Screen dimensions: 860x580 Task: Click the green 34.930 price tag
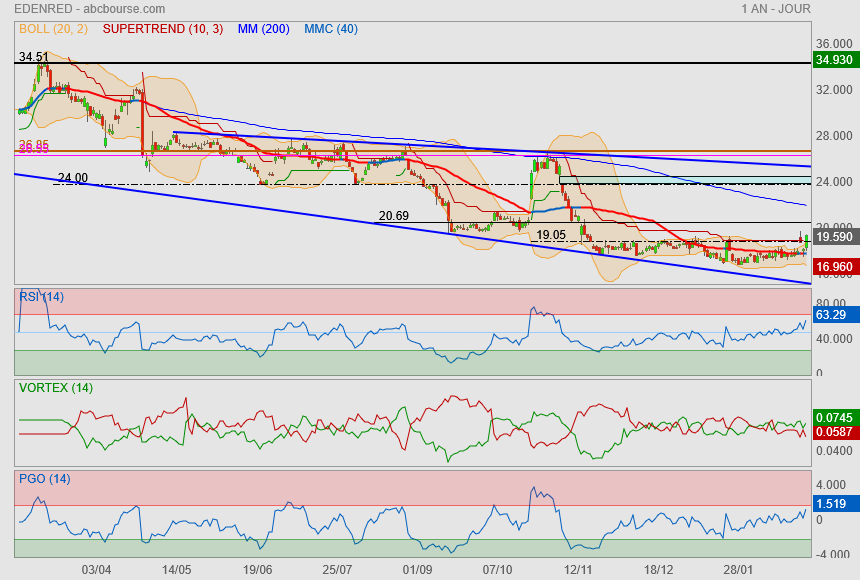click(833, 60)
